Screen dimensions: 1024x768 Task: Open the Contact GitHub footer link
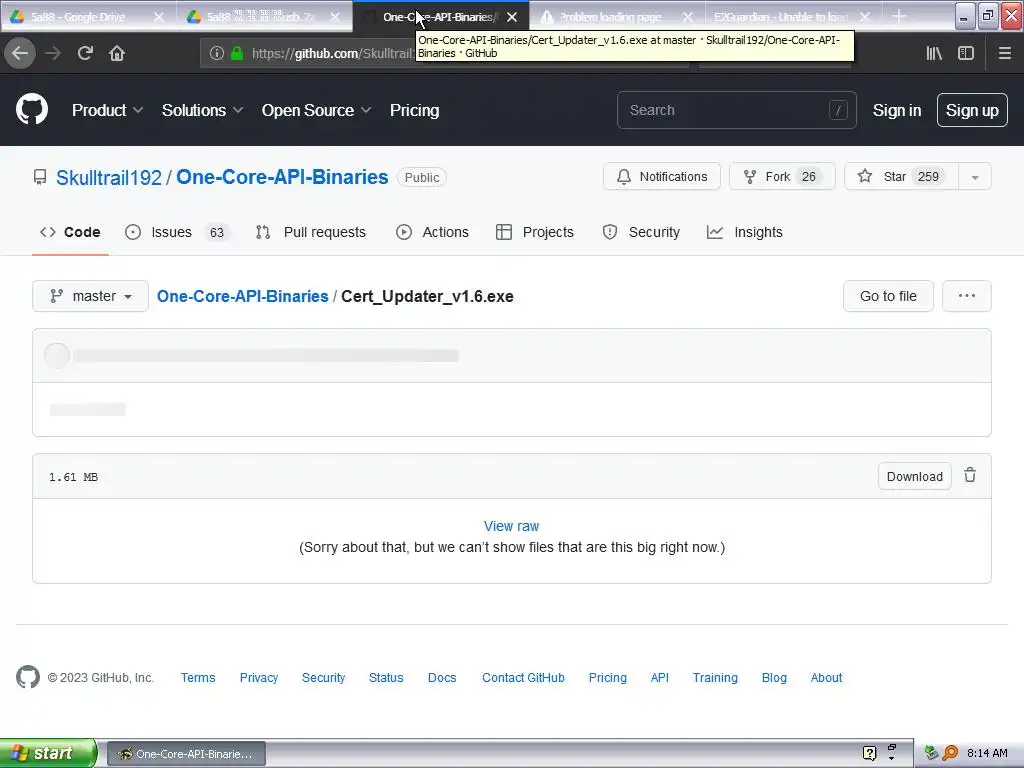coord(523,677)
